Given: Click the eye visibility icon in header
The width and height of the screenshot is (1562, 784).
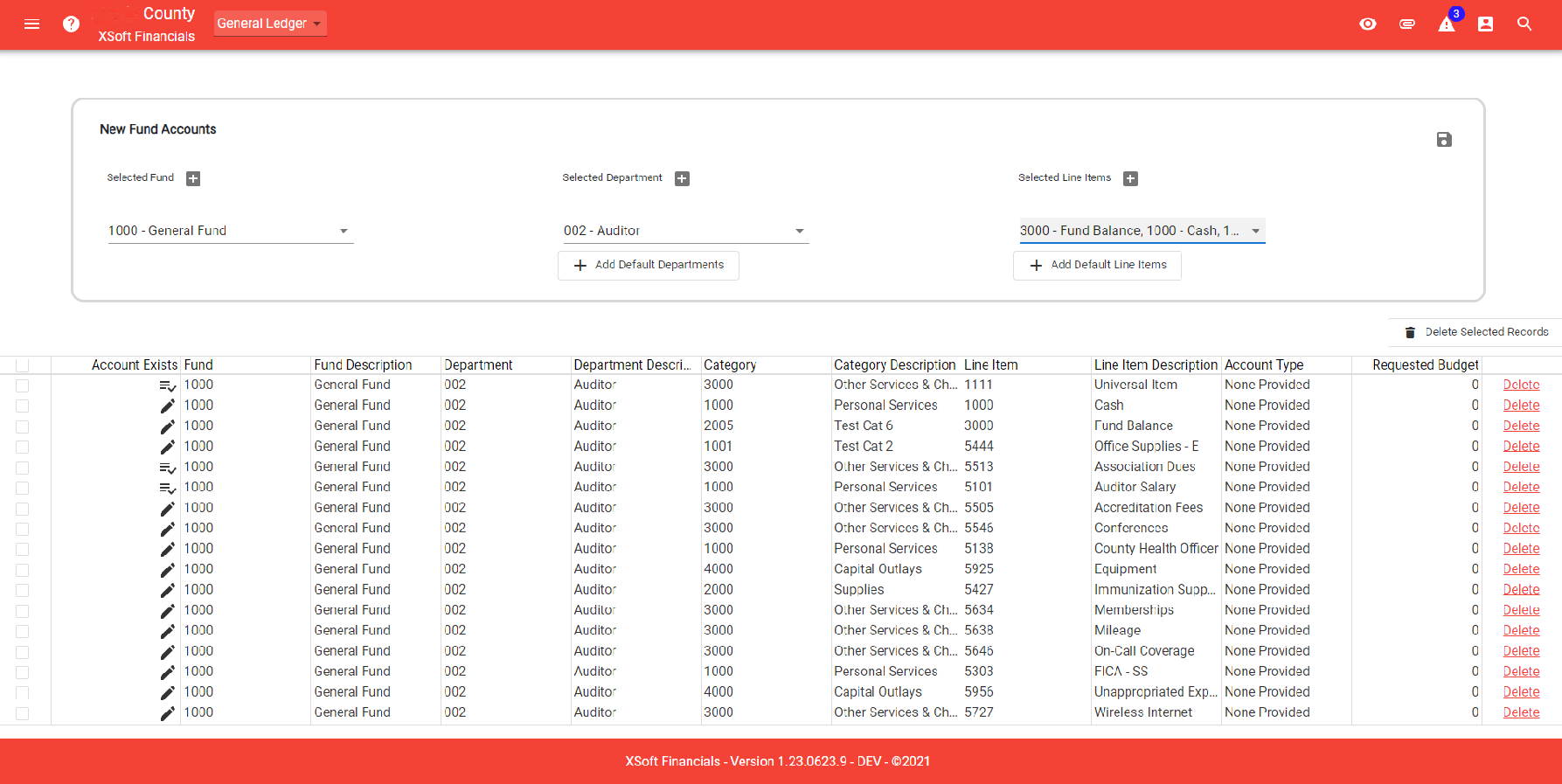Looking at the screenshot, I should (1368, 24).
